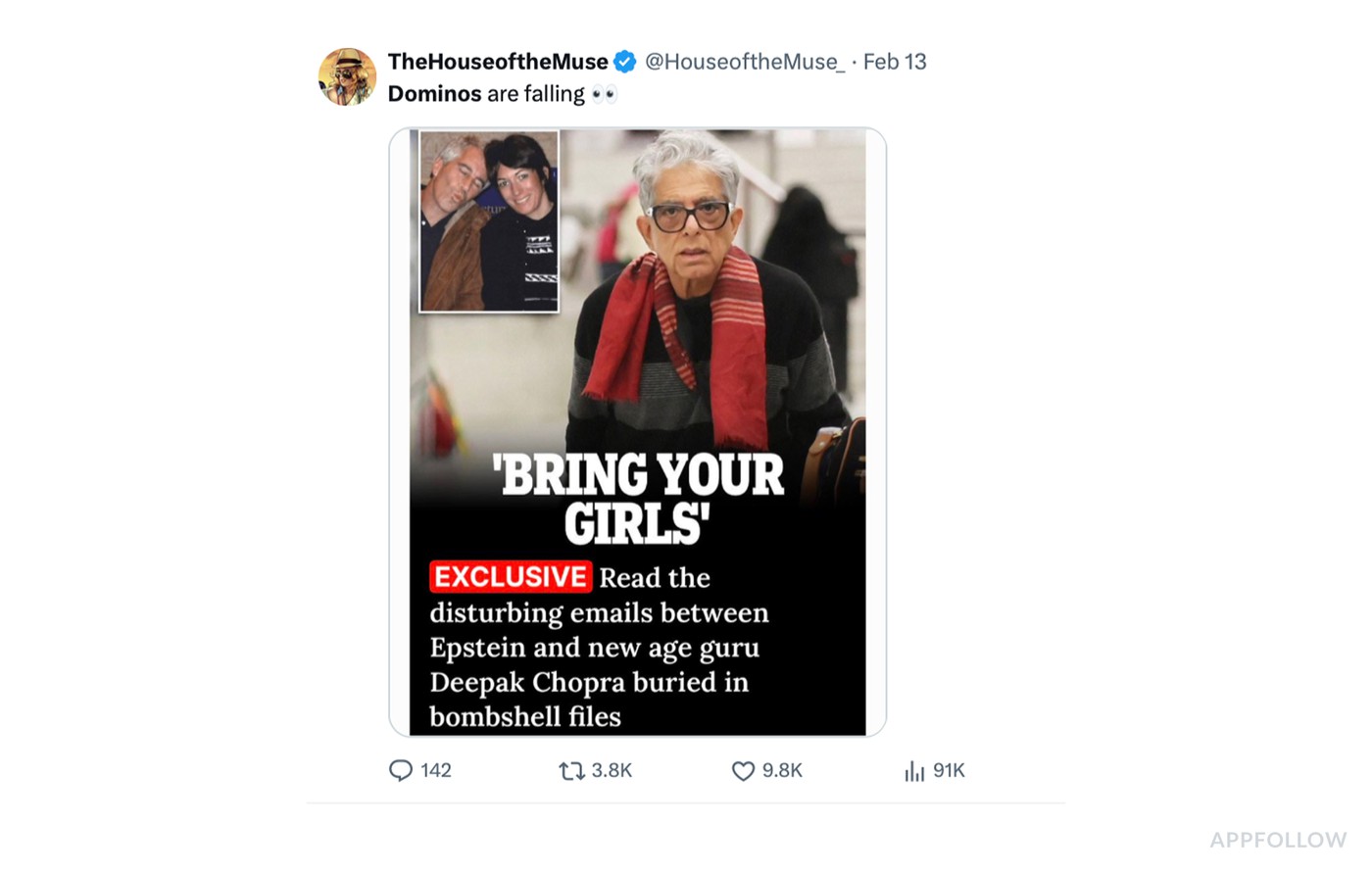Click the 3.8K reposts count
Image resolution: width=1372 pixels, height=872 pixels.
pyautogui.click(x=612, y=771)
